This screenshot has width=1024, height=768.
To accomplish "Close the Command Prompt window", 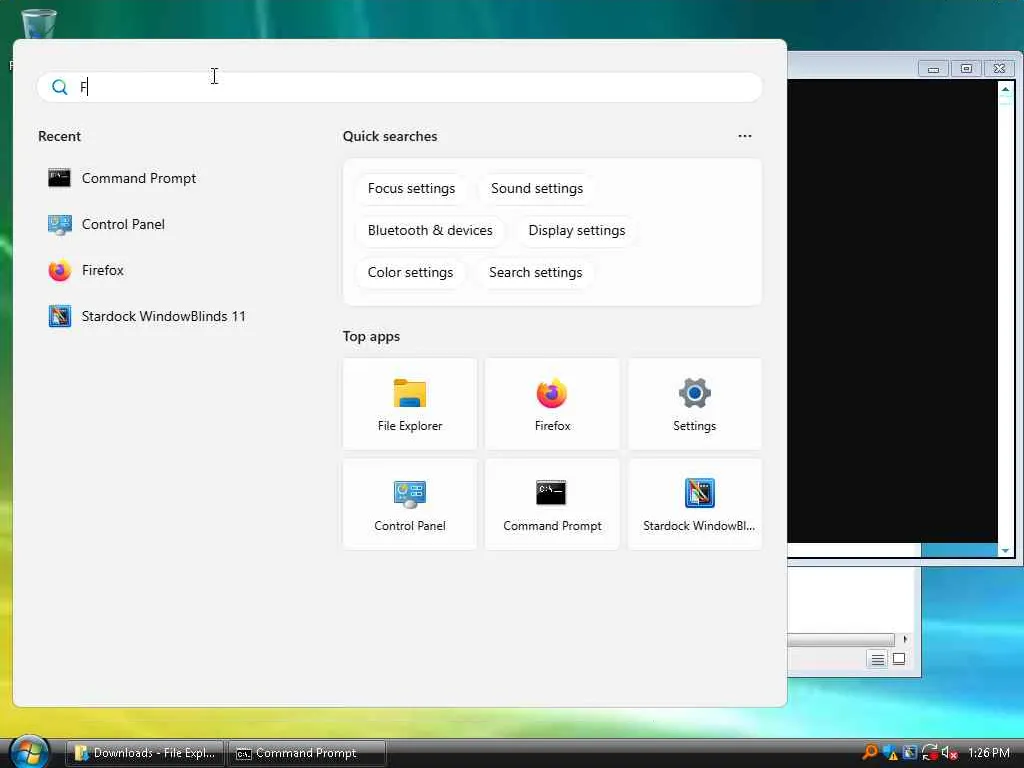I will 999,69.
